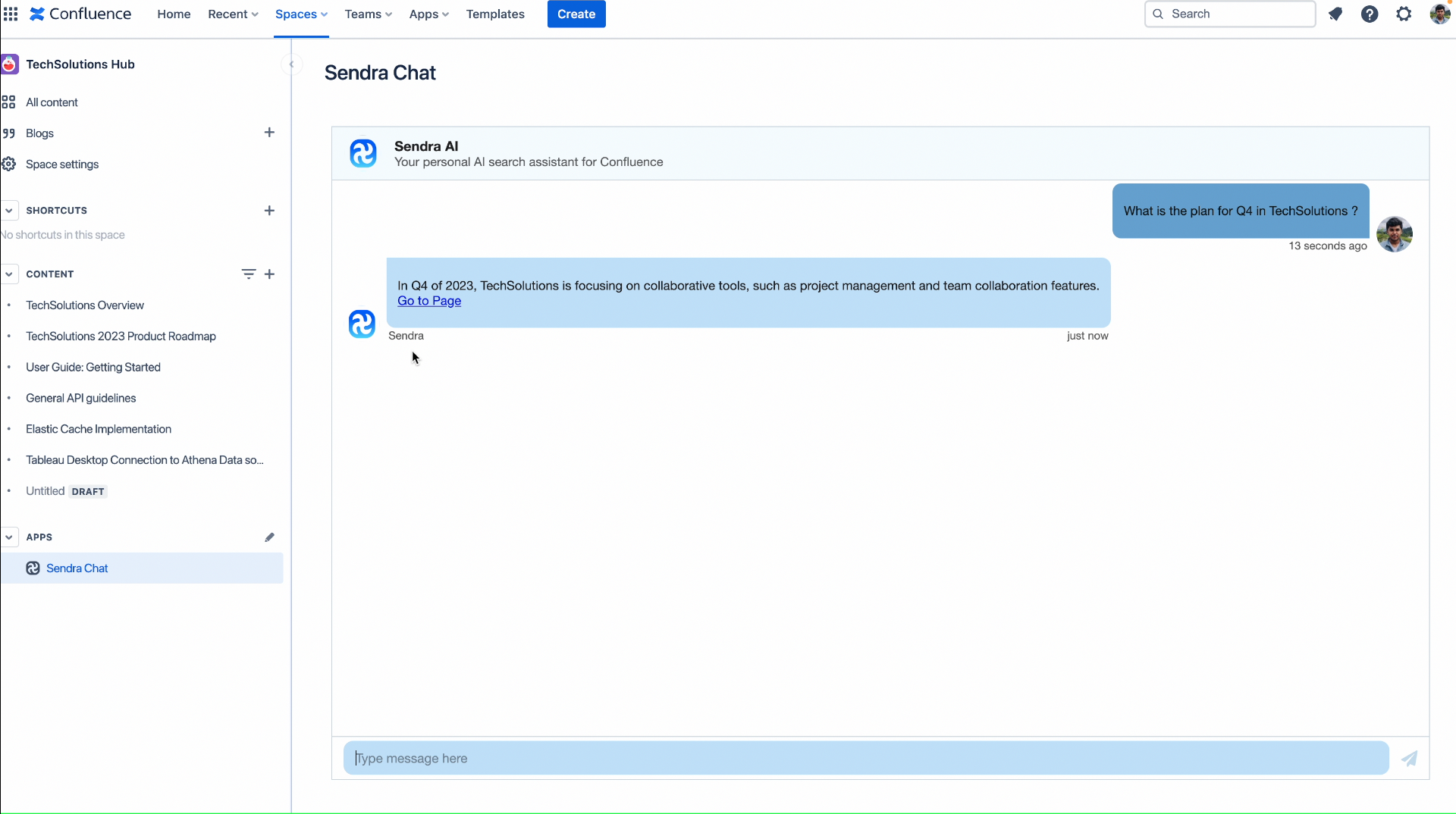Open General API guidelines page

tap(81, 399)
